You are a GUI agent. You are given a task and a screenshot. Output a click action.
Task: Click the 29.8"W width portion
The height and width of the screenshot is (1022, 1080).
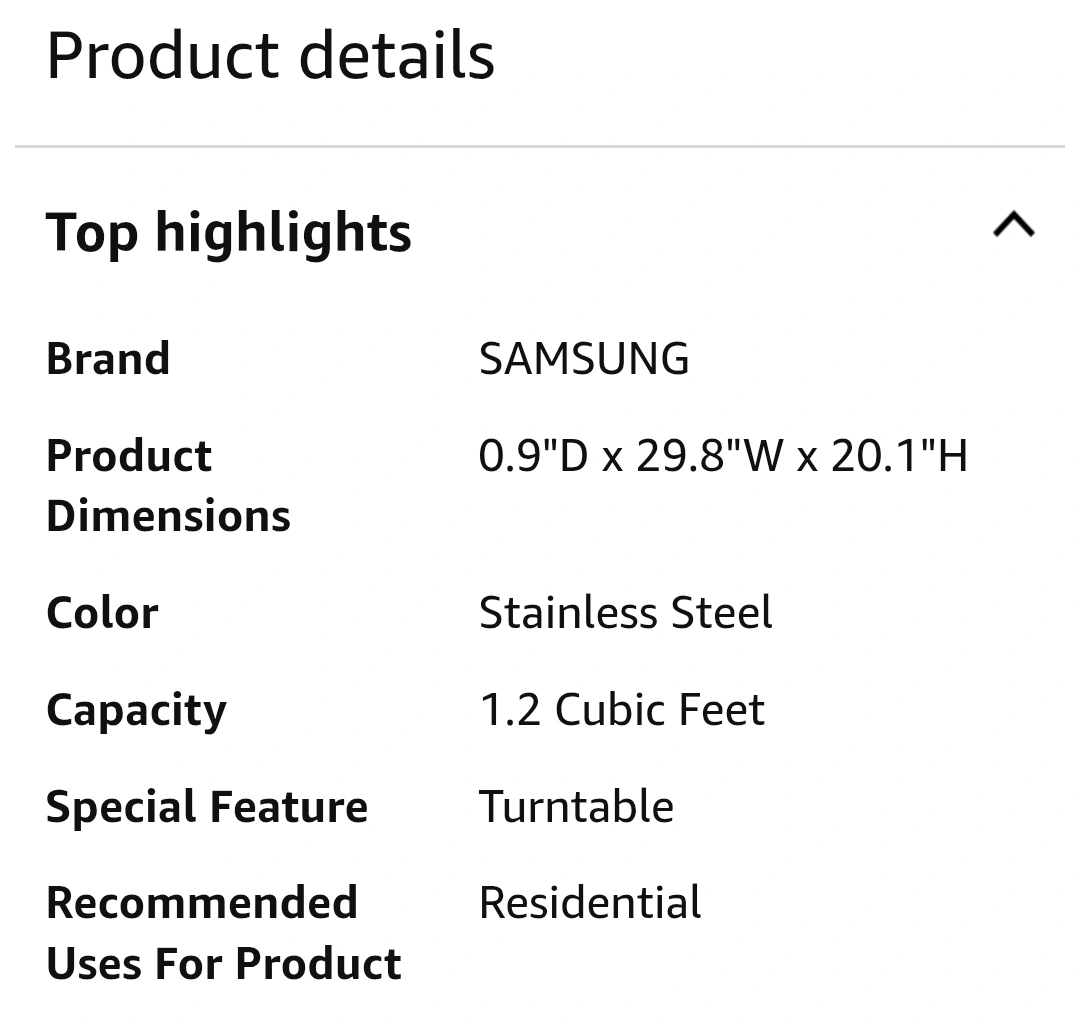pos(710,456)
